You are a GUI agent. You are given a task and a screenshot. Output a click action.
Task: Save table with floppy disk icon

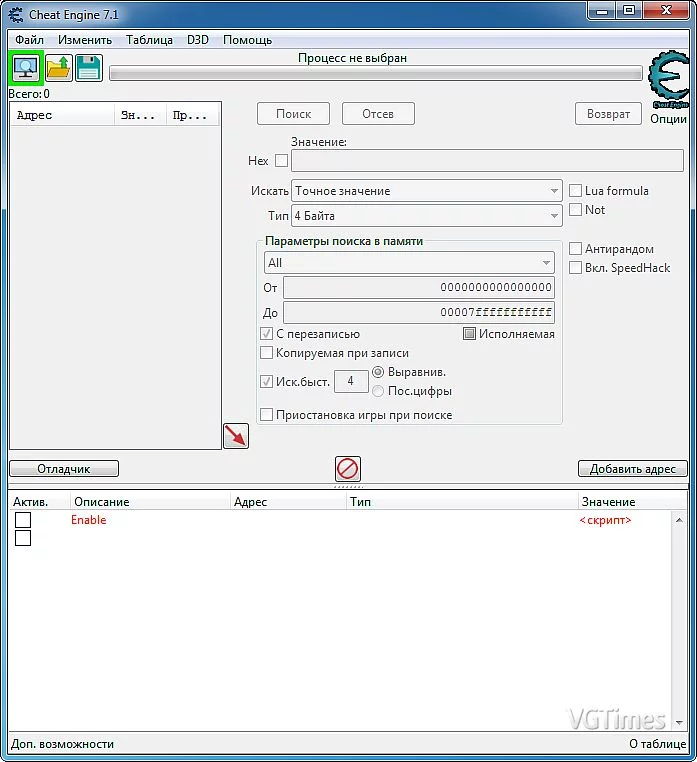(89, 68)
